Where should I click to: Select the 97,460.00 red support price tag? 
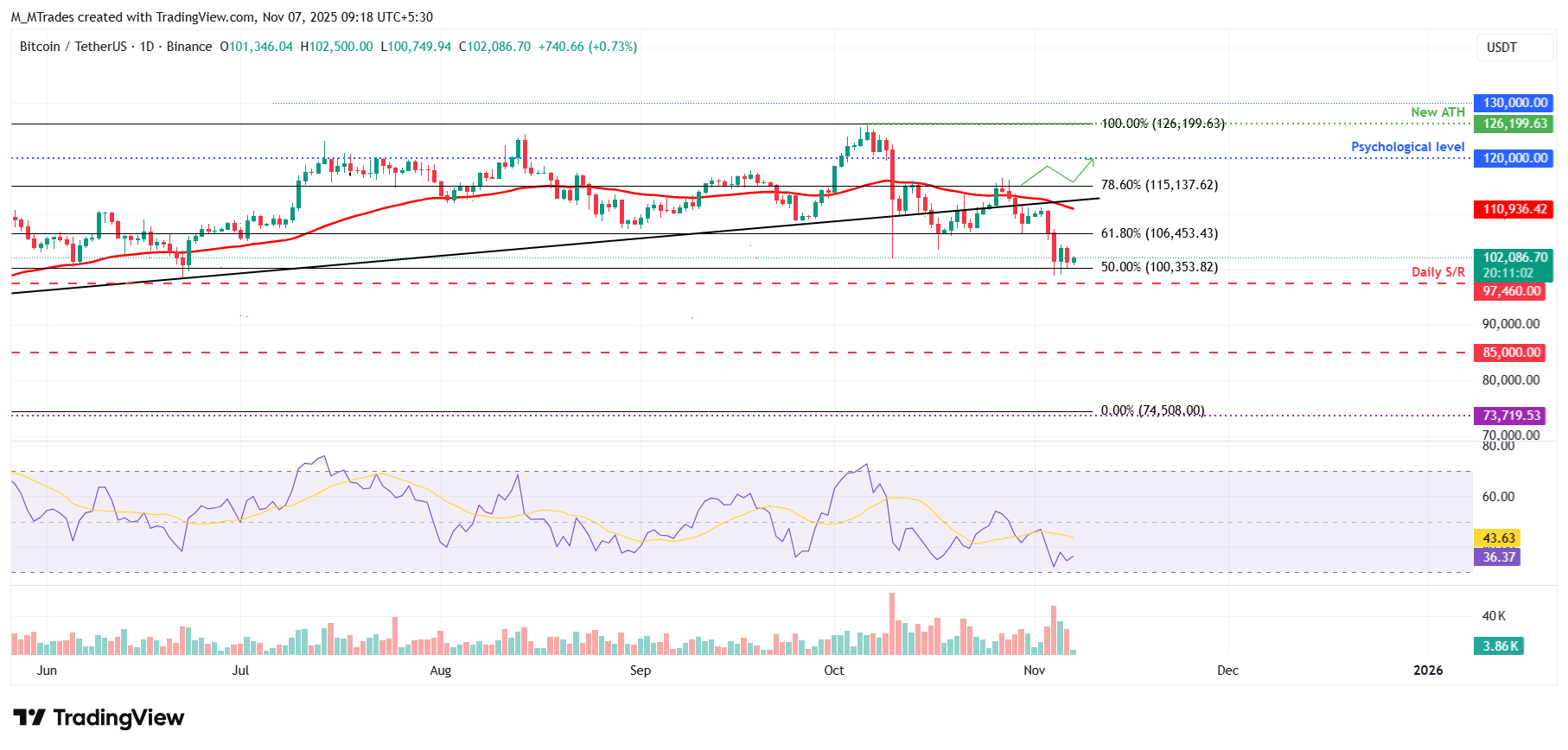(x=1511, y=291)
